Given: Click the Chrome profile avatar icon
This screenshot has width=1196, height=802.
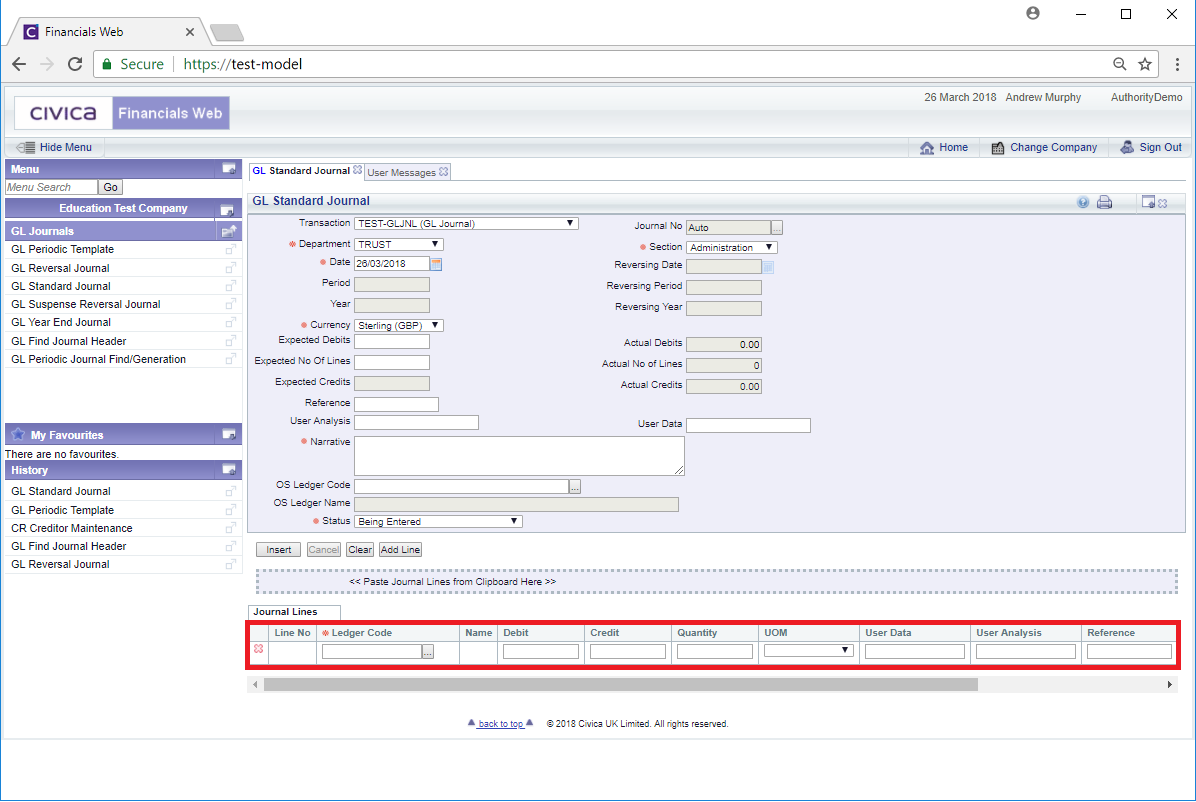Looking at the screenshot, I should click(1033, 13).
